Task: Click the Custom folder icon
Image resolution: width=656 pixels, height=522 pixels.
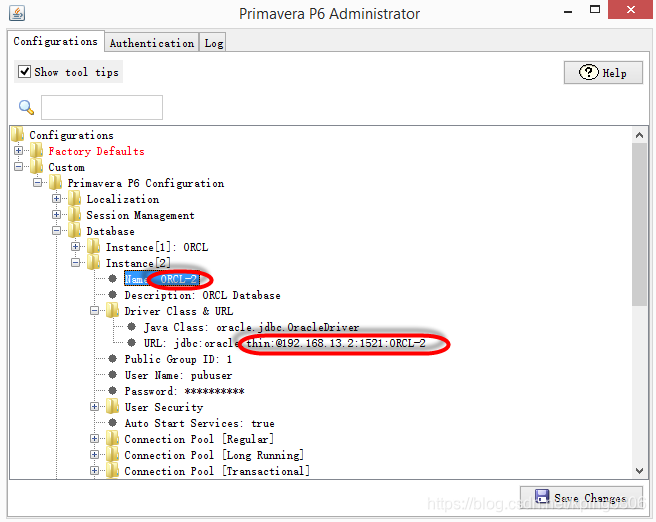Action: pos(37,166)
